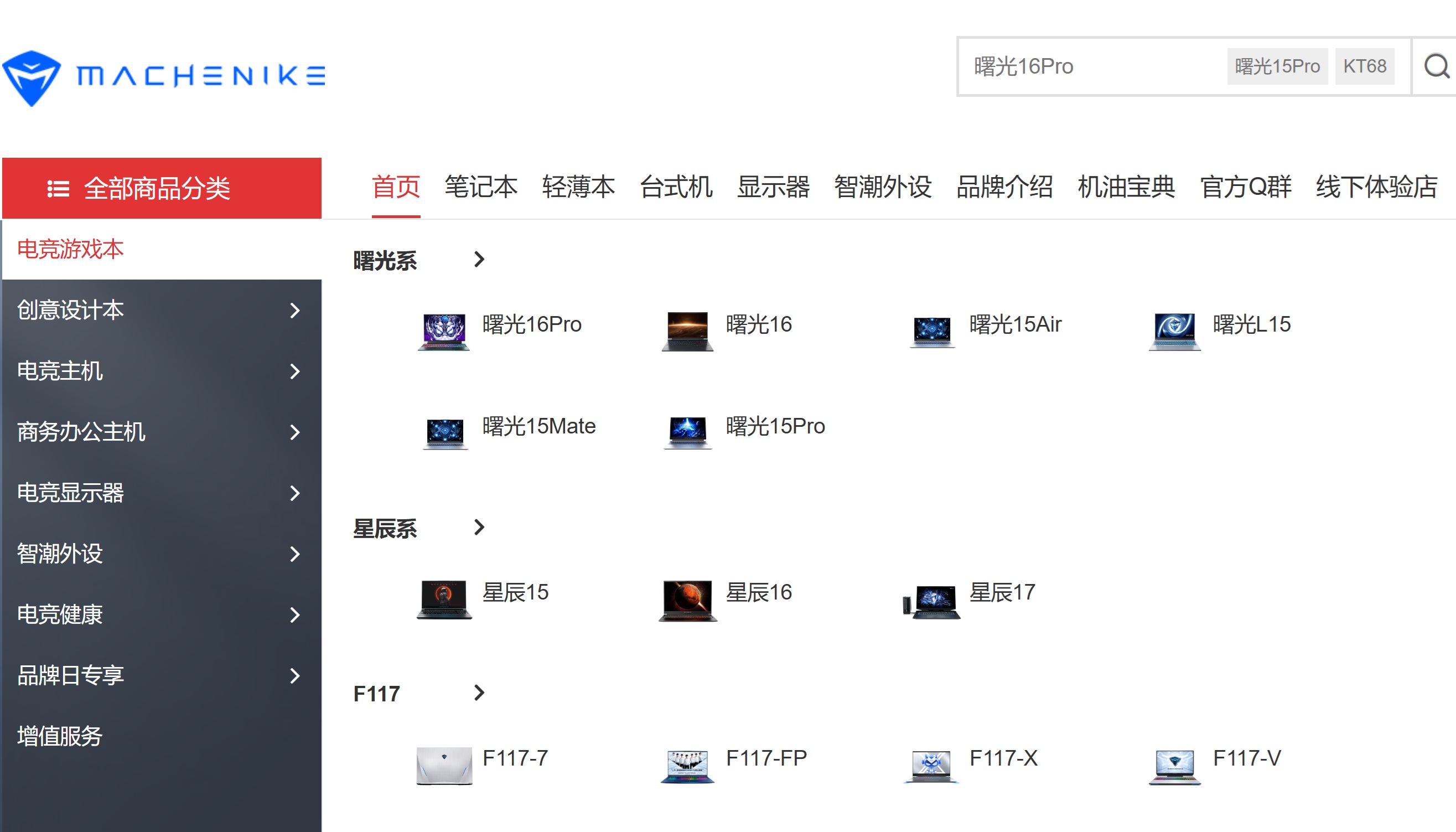This screenshot has height=832, width=1456.
Task: Click 曙光16Pro product name link
Action: 532,324
